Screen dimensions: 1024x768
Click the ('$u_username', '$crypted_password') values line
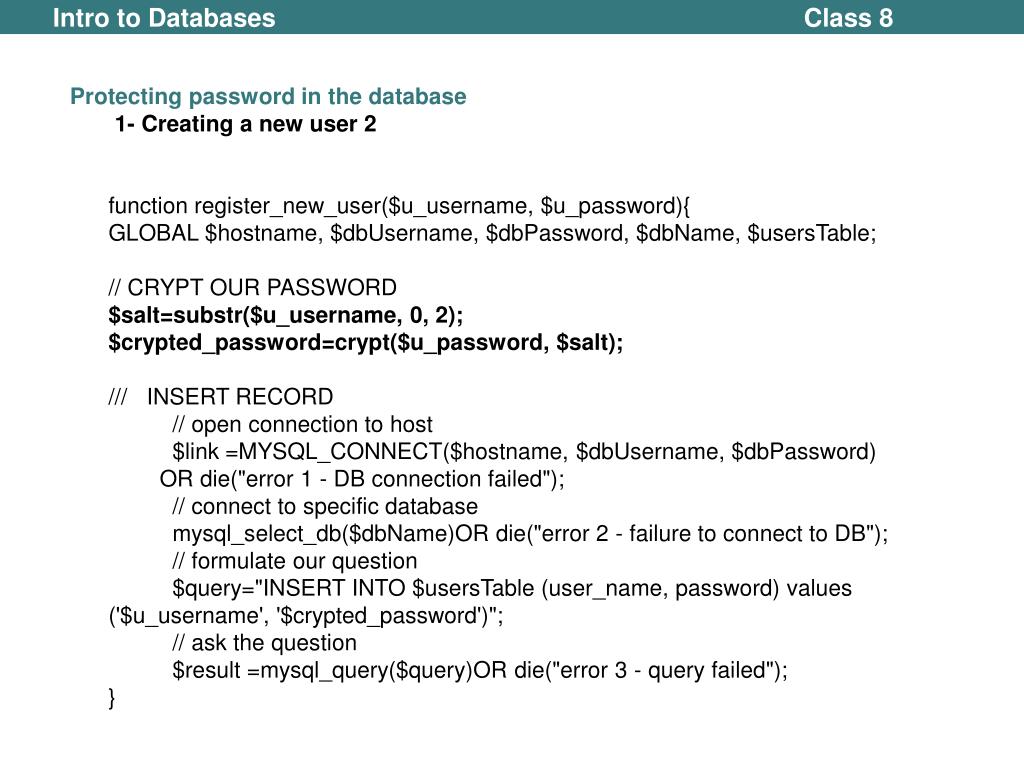point(306,616)
